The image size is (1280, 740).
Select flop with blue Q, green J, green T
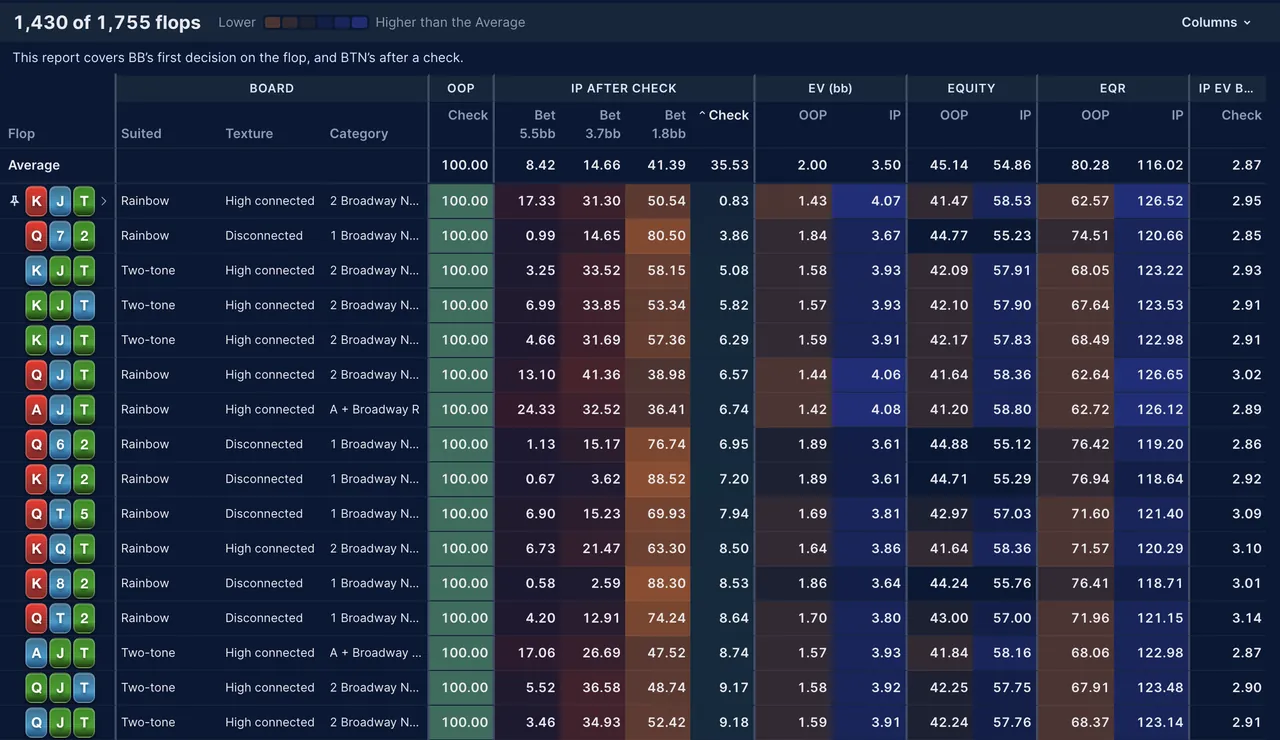coord(60,722)
